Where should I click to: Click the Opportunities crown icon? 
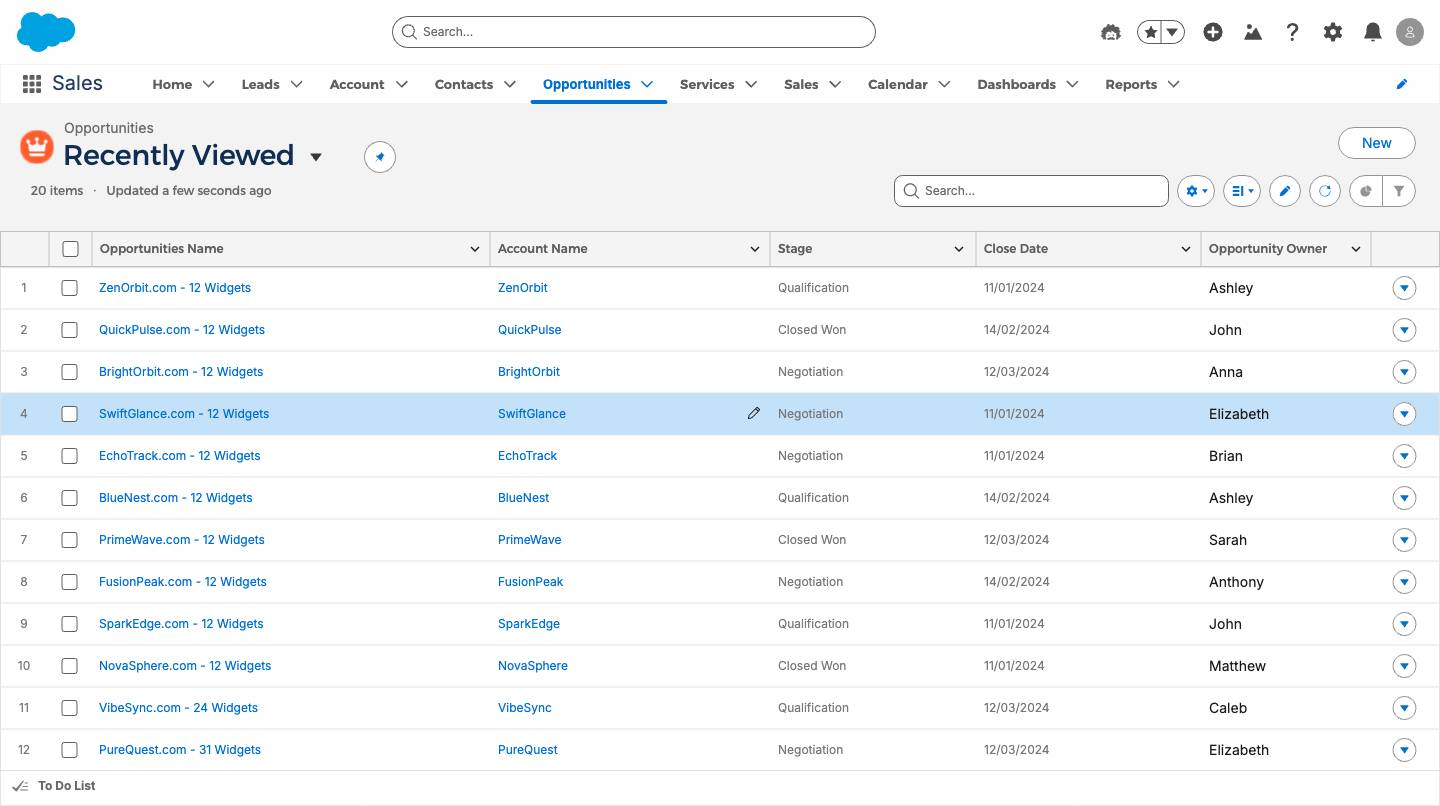click(x=37, y=147)
